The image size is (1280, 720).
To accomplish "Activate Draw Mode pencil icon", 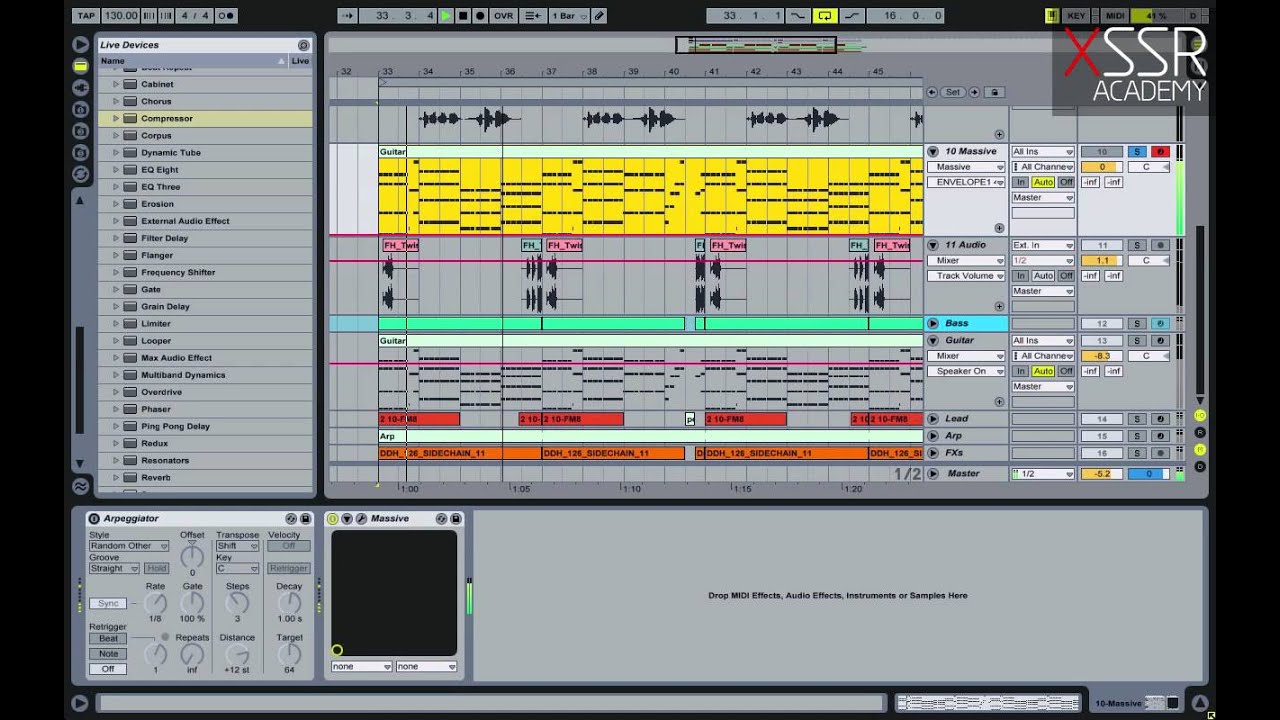I will (599, 16).
